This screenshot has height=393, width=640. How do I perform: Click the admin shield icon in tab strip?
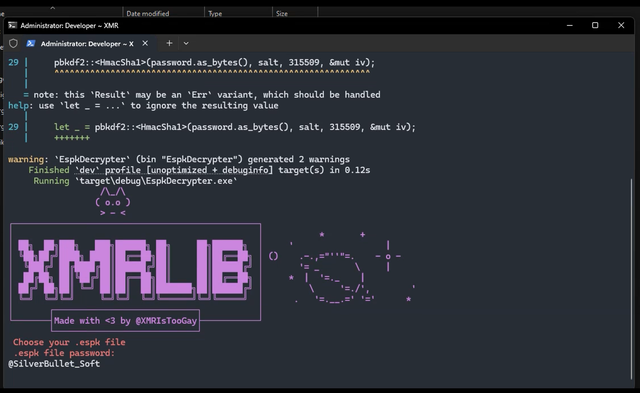(13, 43)
